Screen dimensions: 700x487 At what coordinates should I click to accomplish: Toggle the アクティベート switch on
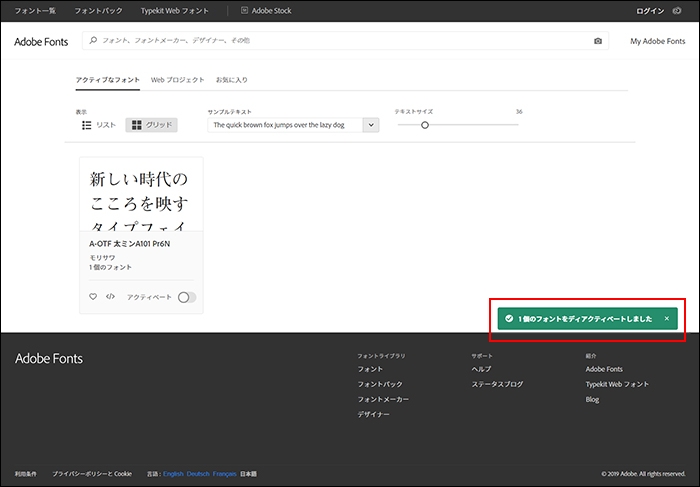tap(187, 297)
